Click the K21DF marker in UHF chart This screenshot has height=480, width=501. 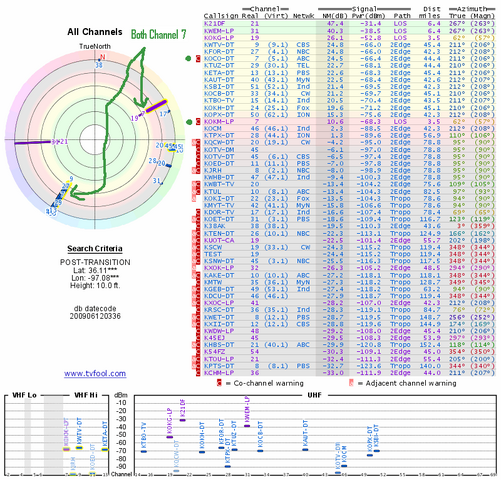(x=182, y=420)
